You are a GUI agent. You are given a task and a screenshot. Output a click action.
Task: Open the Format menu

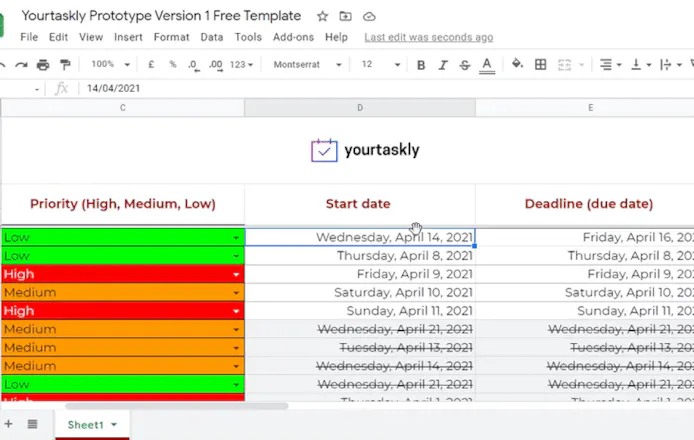coord(171,37)
